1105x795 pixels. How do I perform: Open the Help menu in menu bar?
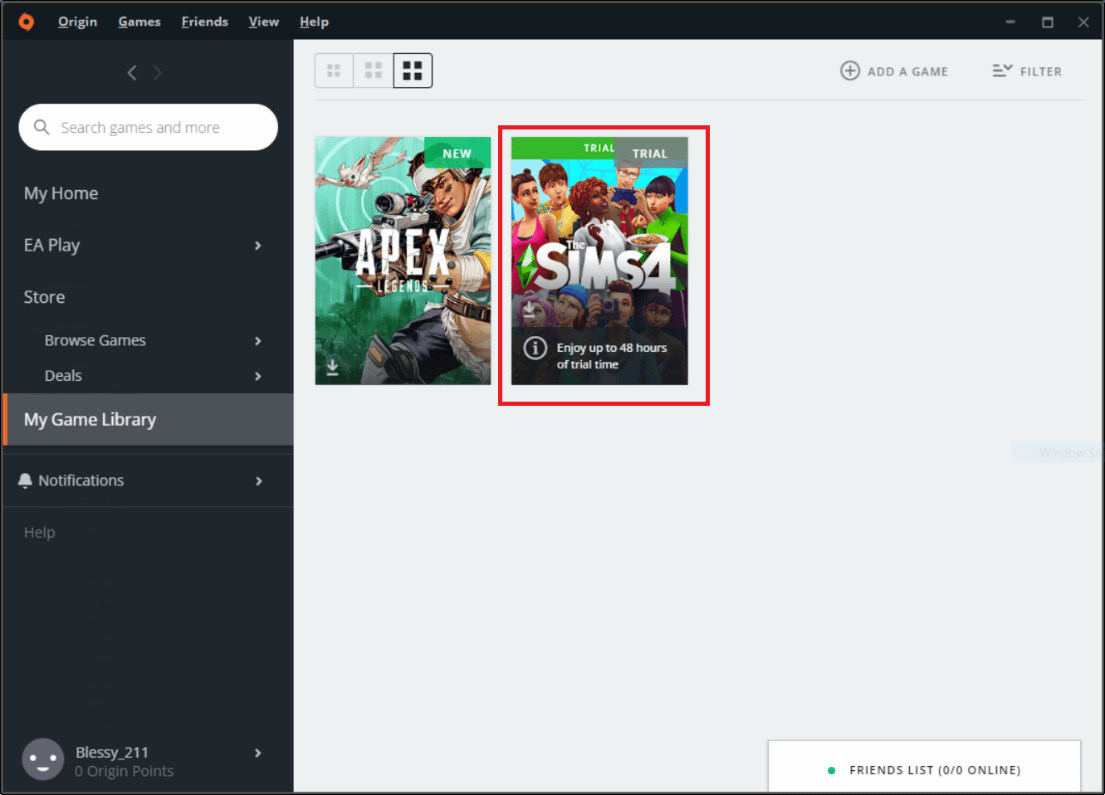click(x=314, y=22)
